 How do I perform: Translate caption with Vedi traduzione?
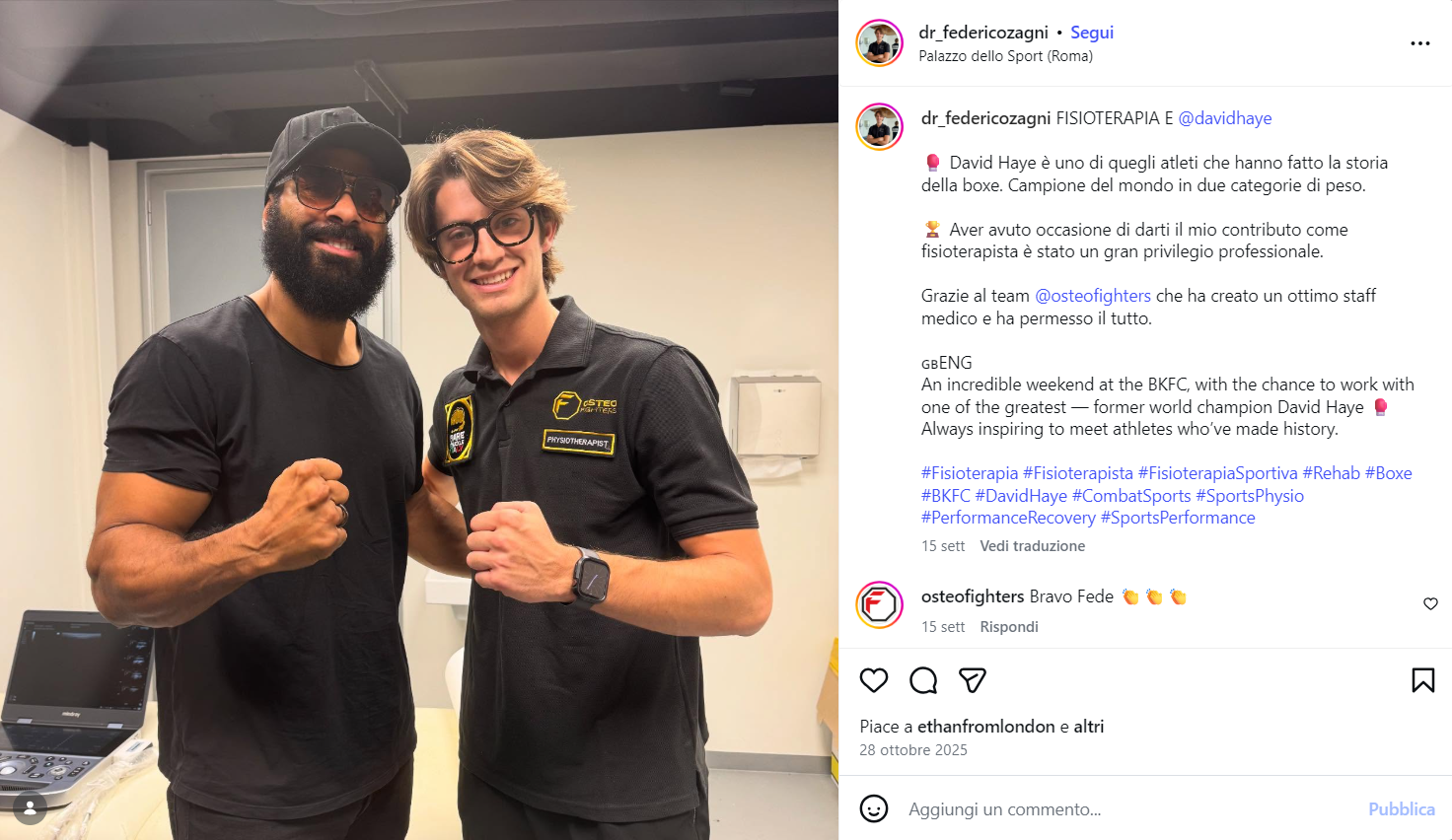(x=1033, y=546)
